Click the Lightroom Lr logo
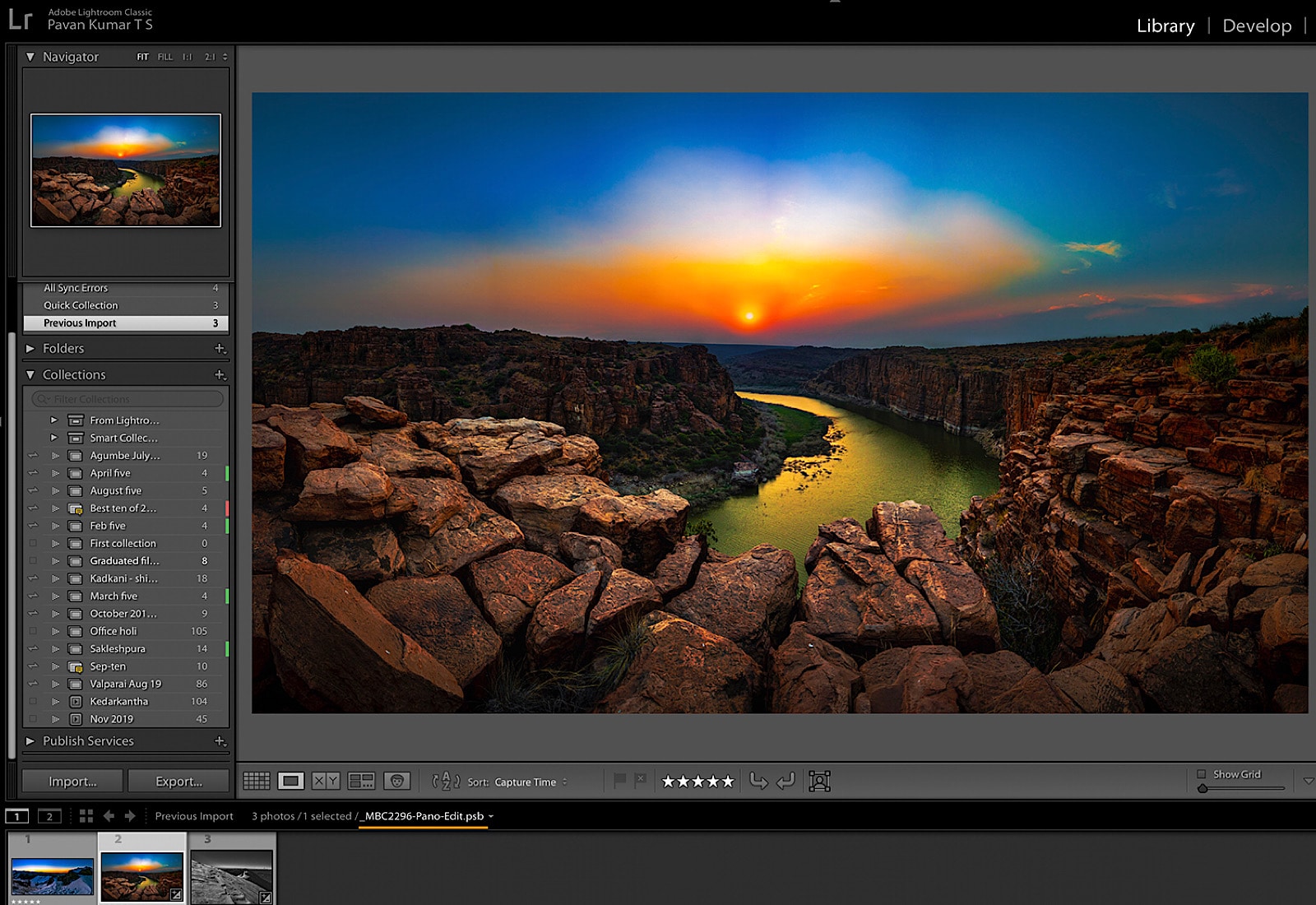Image resolution: width=1316 pixels, height=905 pixels. 20,19
